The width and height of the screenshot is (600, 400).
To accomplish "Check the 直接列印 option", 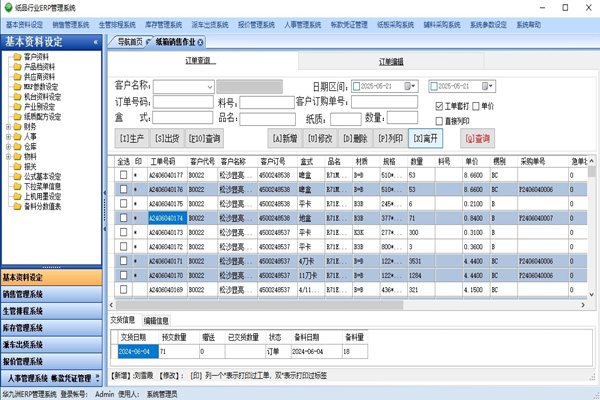I will [x=439, y=120].
